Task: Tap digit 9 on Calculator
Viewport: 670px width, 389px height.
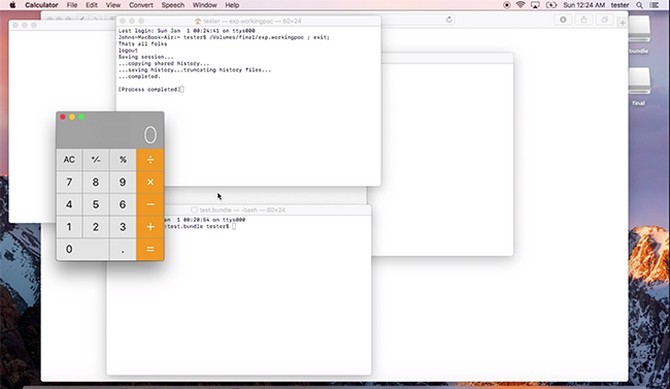Action: (x=123, y=182)
